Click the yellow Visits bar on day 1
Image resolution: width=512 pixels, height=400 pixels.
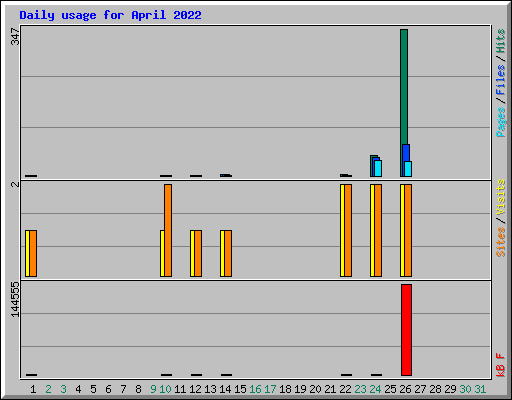coord(27,253)
